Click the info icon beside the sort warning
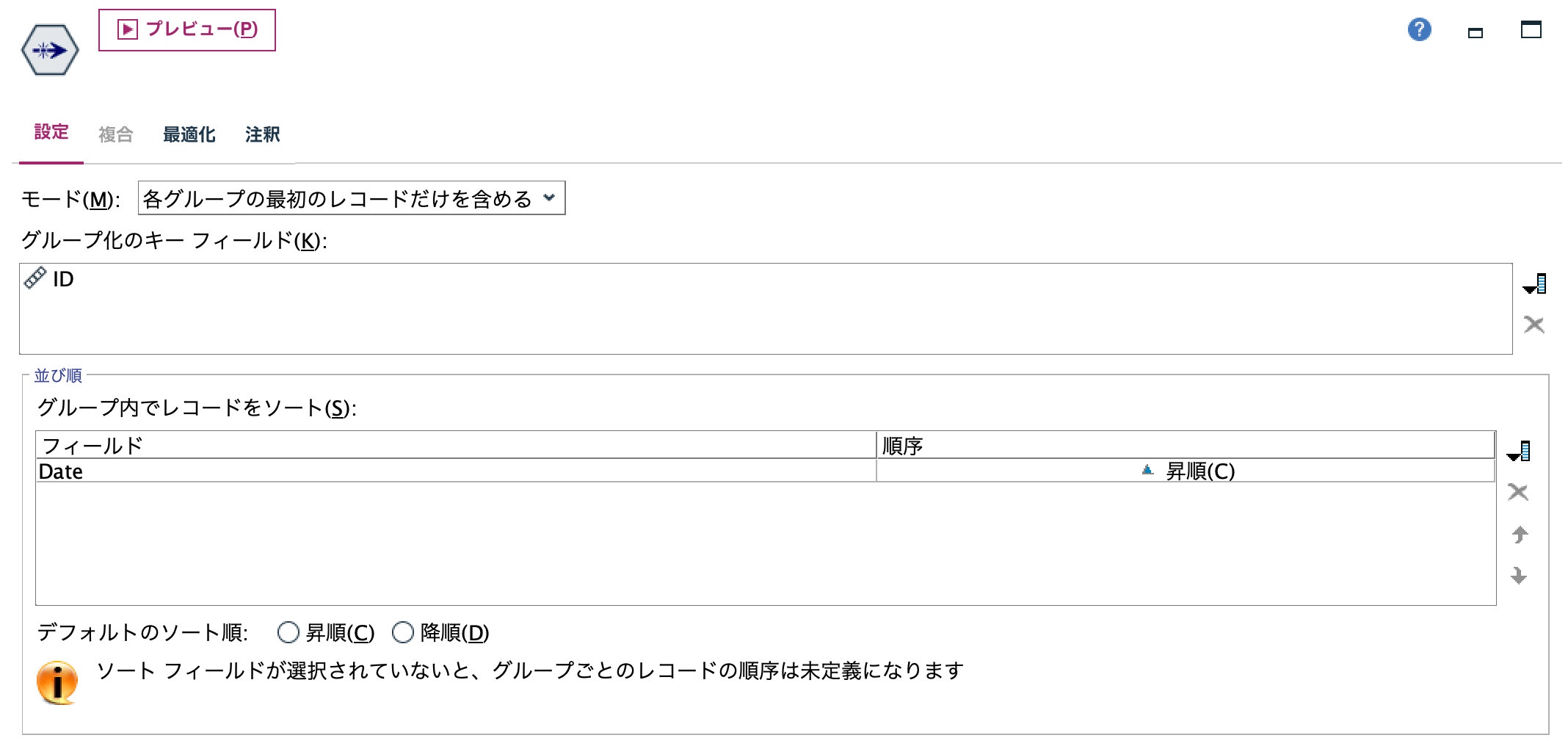Image resolution: width=1568 pixels, height=749 pixels. pos(57,681)
